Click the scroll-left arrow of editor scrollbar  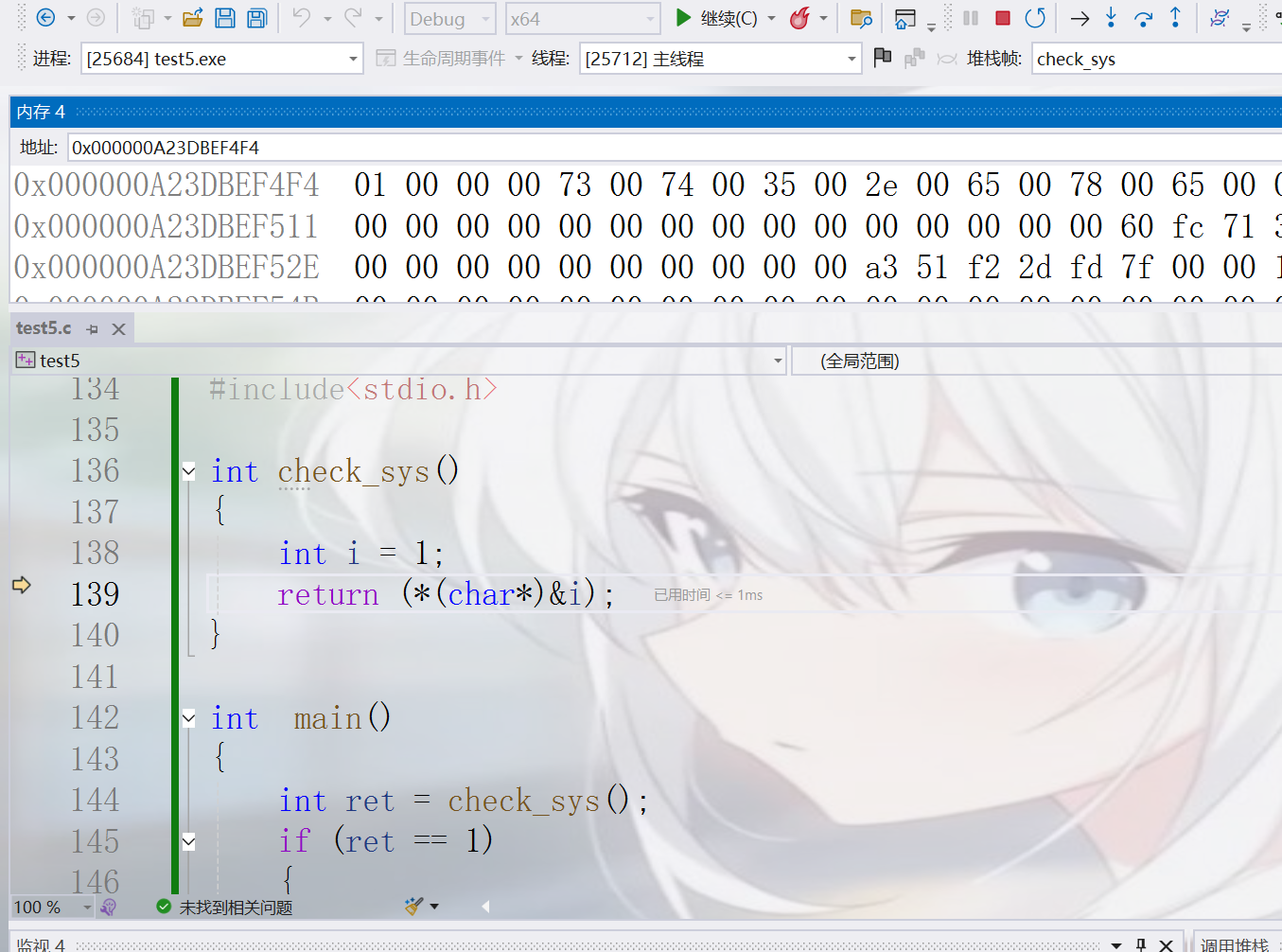tap(485, 907)
